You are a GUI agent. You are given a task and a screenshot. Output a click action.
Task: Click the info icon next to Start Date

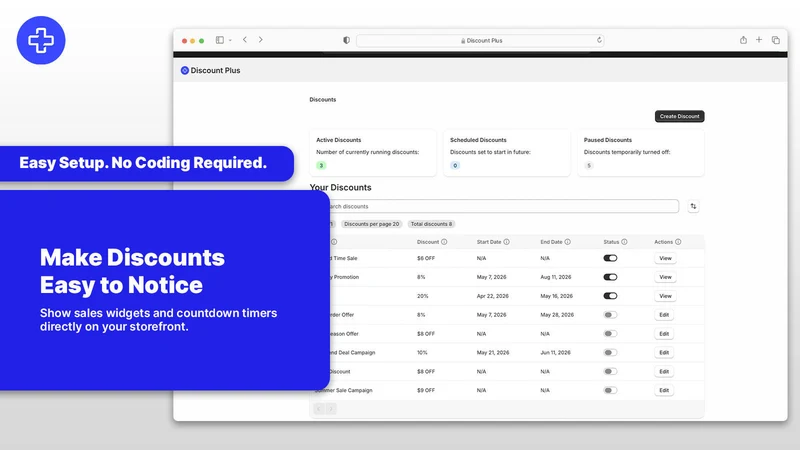tap(507, 242)
